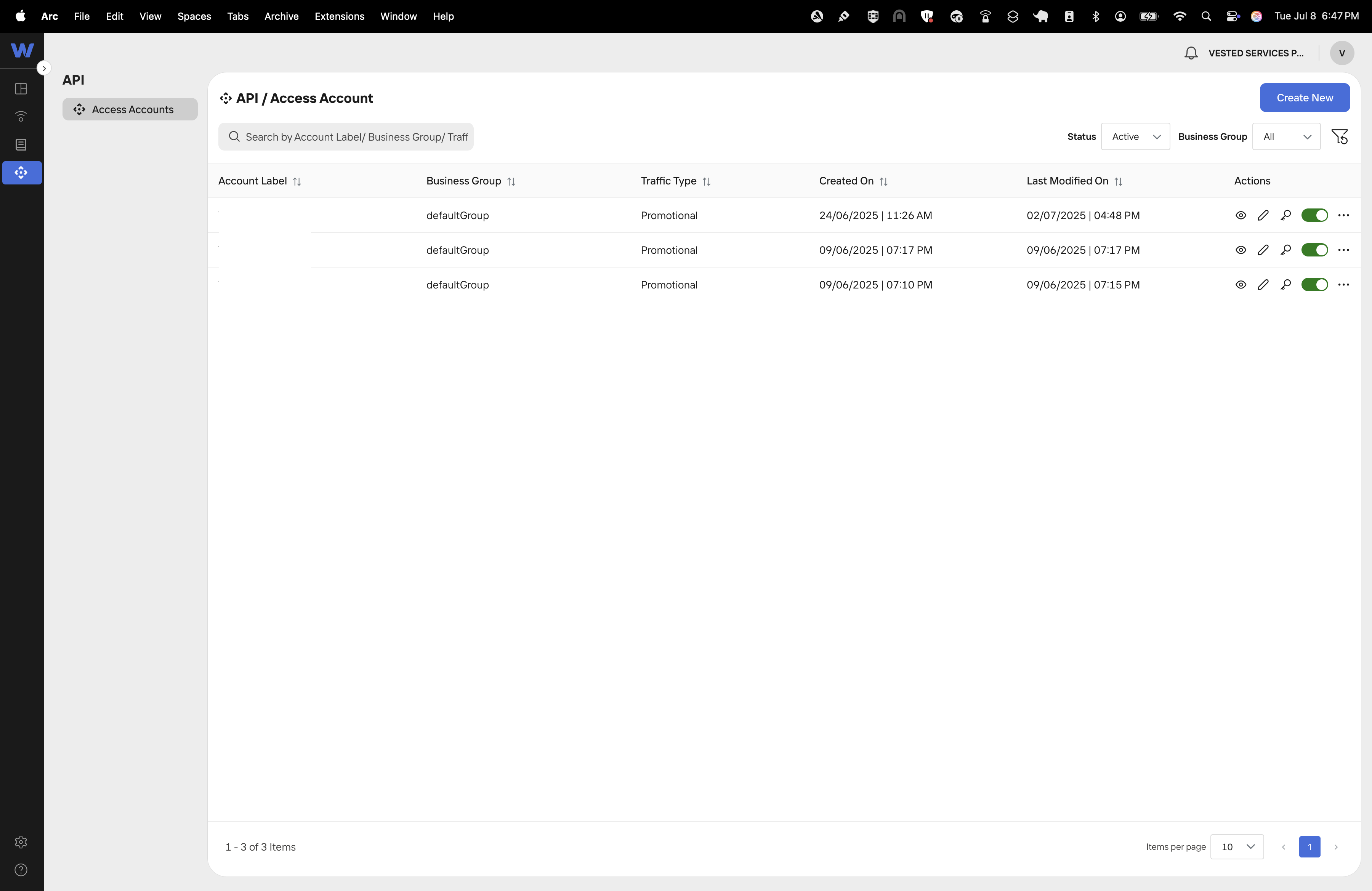Click the edit pencil icon in first row
This screenshot has width=1372, height=891.
1263,216
